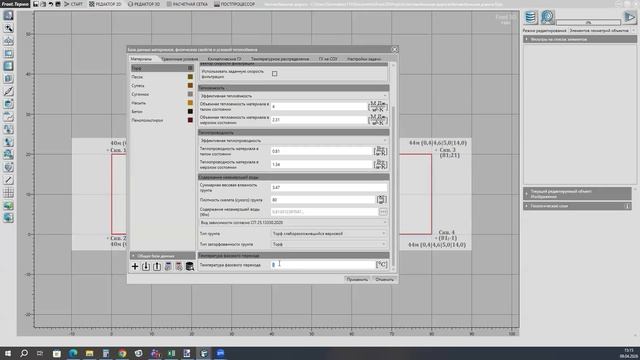Select the Торф material in the list
640x360 pixels.
162,68
